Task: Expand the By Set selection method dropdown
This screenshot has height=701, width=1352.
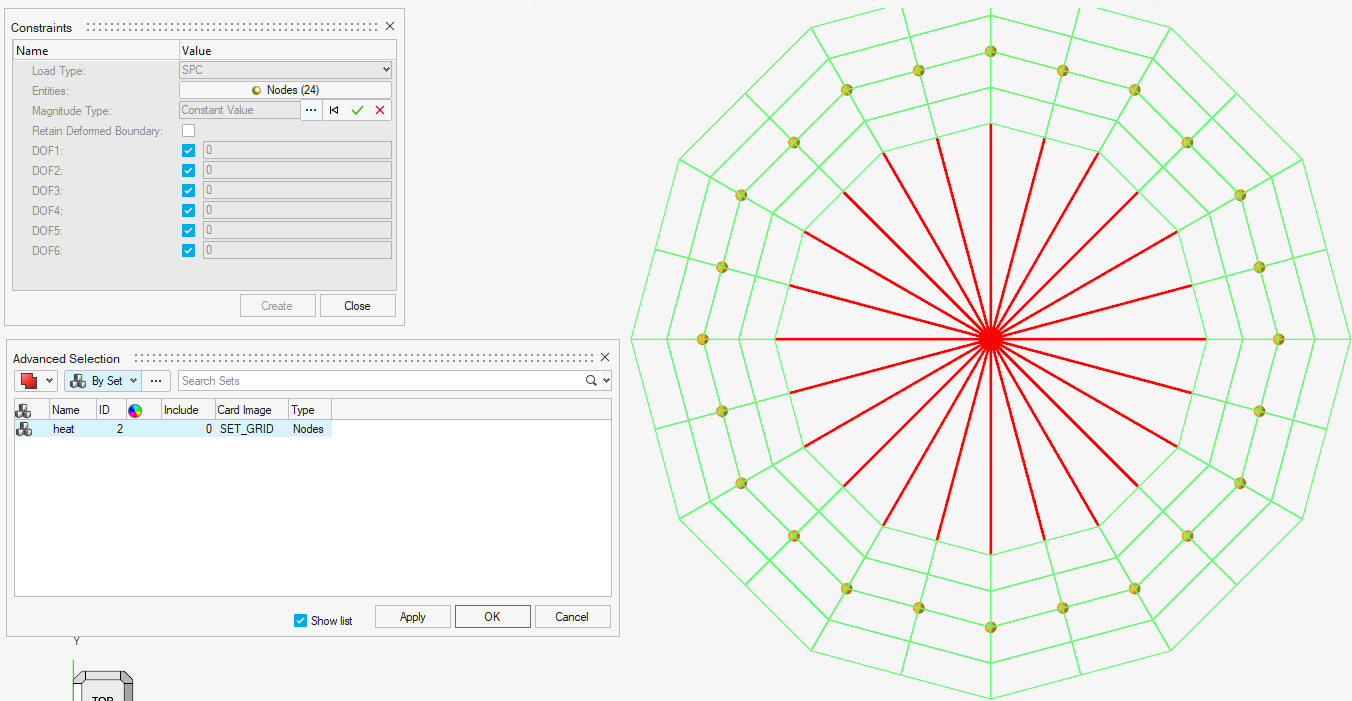Action: pyautogui.click(x=134, y=381)
